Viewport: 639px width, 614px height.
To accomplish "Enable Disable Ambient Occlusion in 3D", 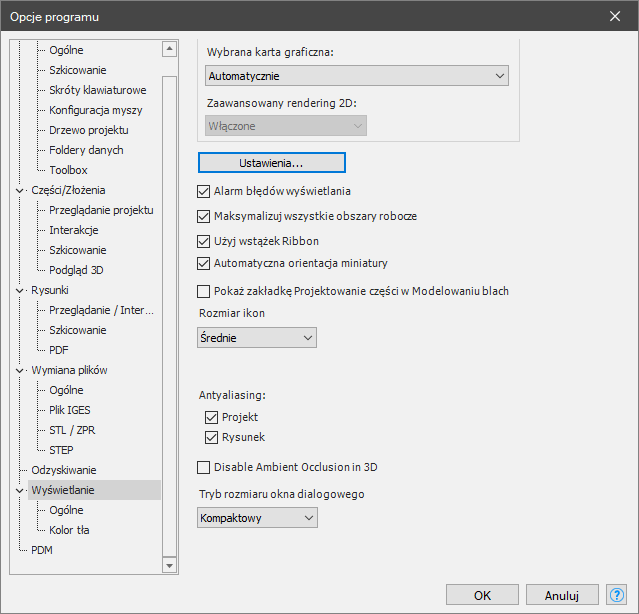I will (203, 467).
